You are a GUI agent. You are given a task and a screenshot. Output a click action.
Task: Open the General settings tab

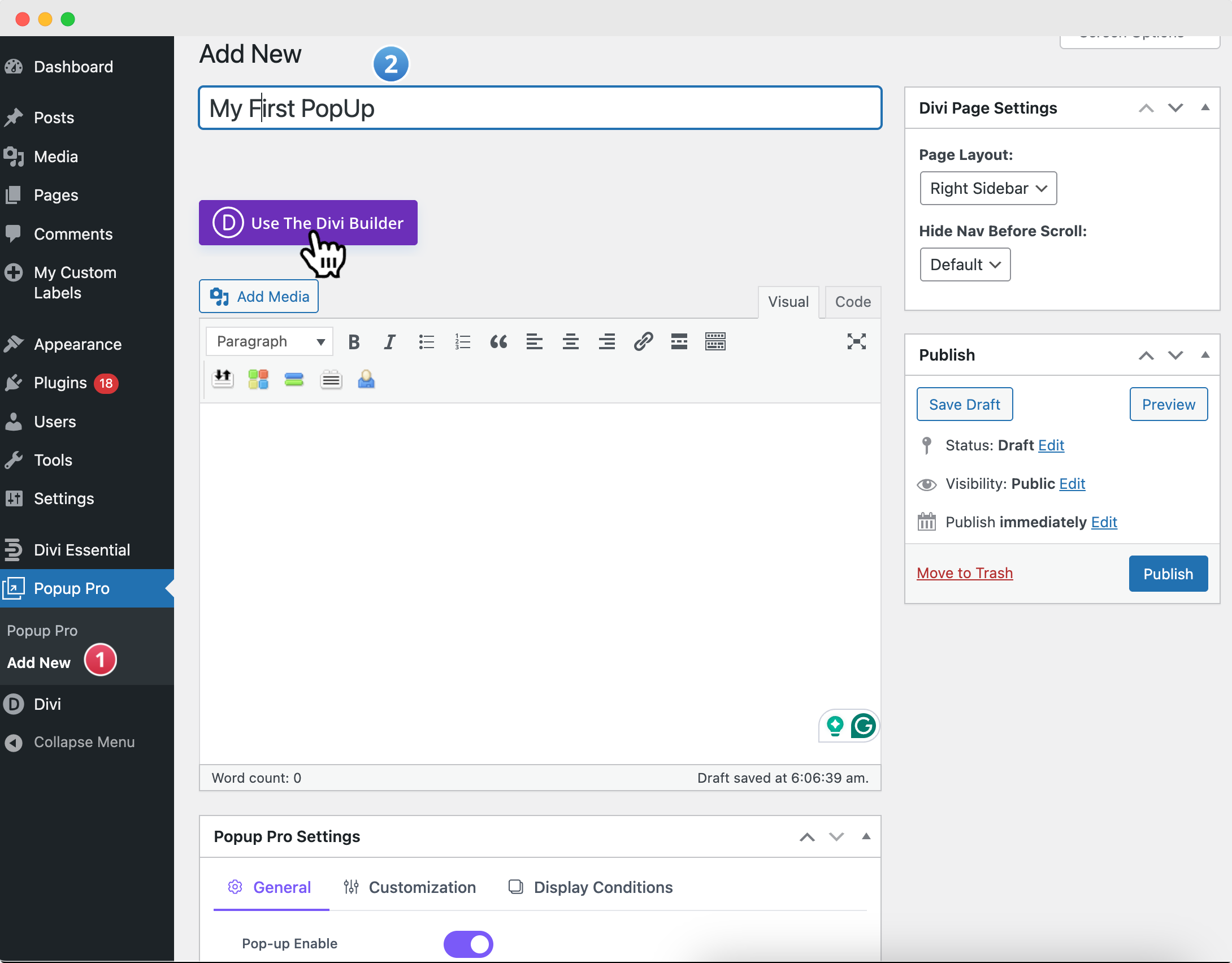coord(271,887)
